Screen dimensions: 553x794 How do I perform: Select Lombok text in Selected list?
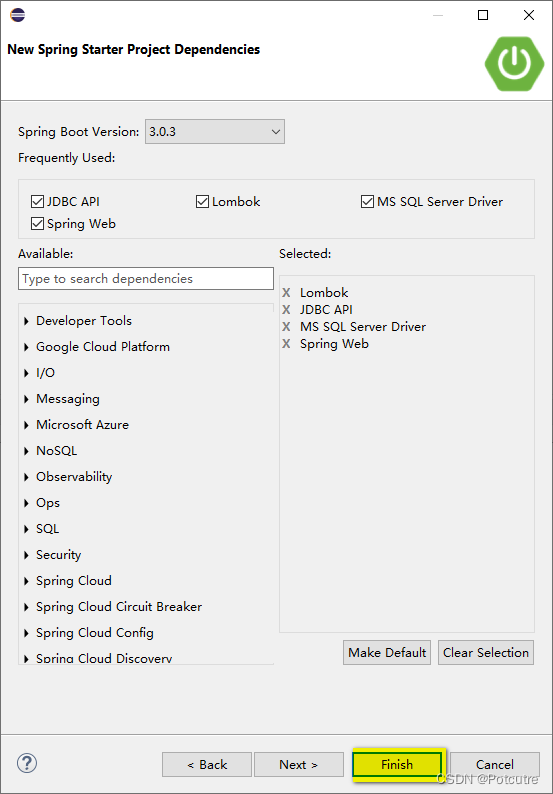[x=324, y=293]
